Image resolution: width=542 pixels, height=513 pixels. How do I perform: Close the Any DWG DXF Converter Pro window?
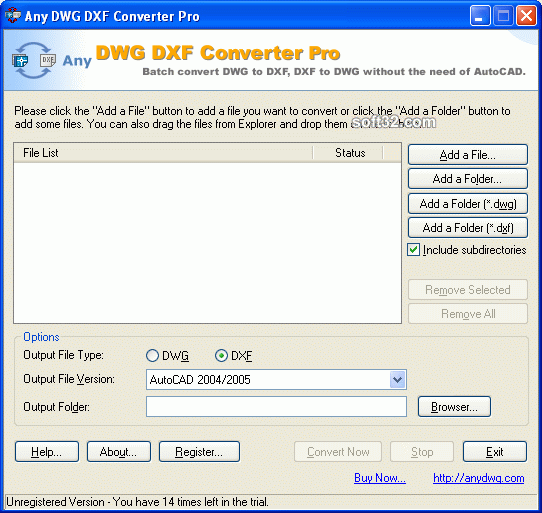coord(526,16)
